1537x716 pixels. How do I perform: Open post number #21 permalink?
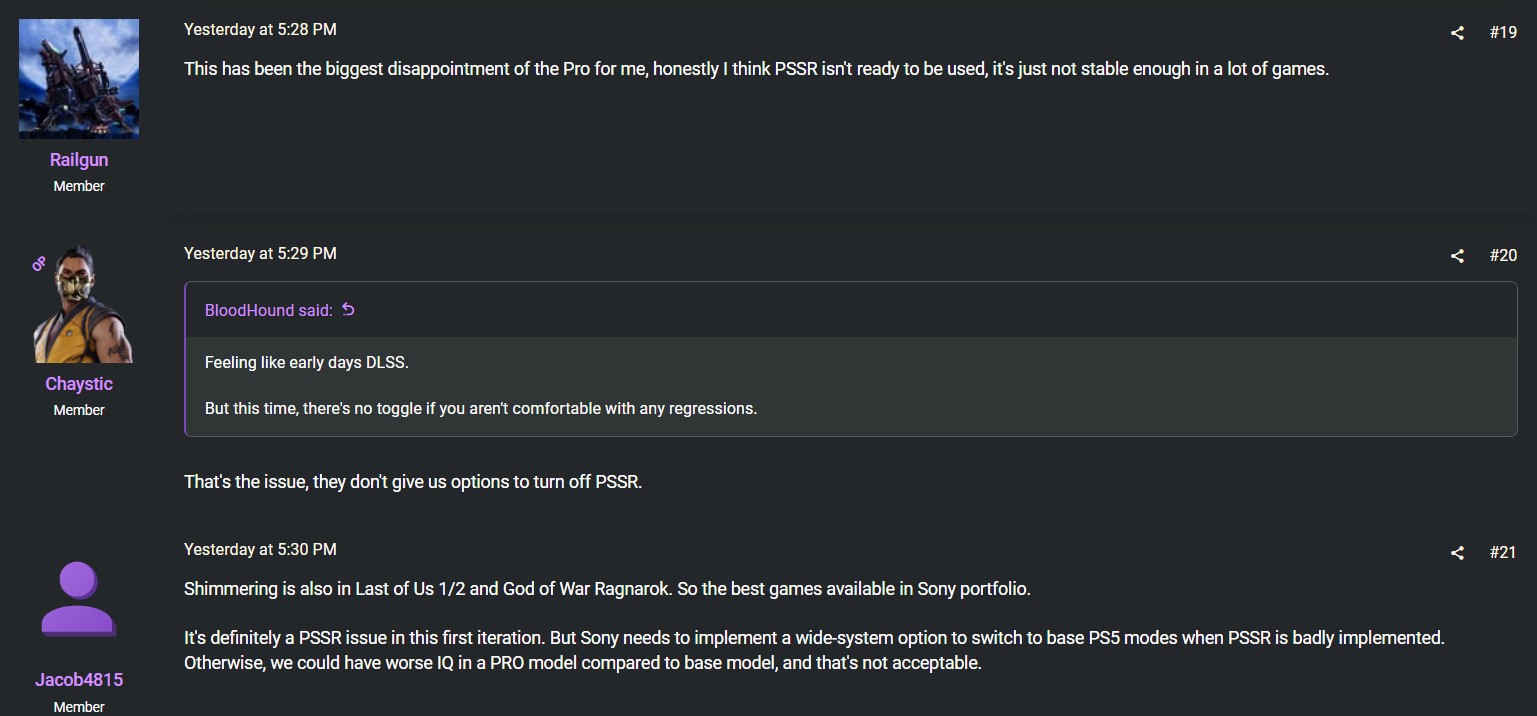(1502, 552)
